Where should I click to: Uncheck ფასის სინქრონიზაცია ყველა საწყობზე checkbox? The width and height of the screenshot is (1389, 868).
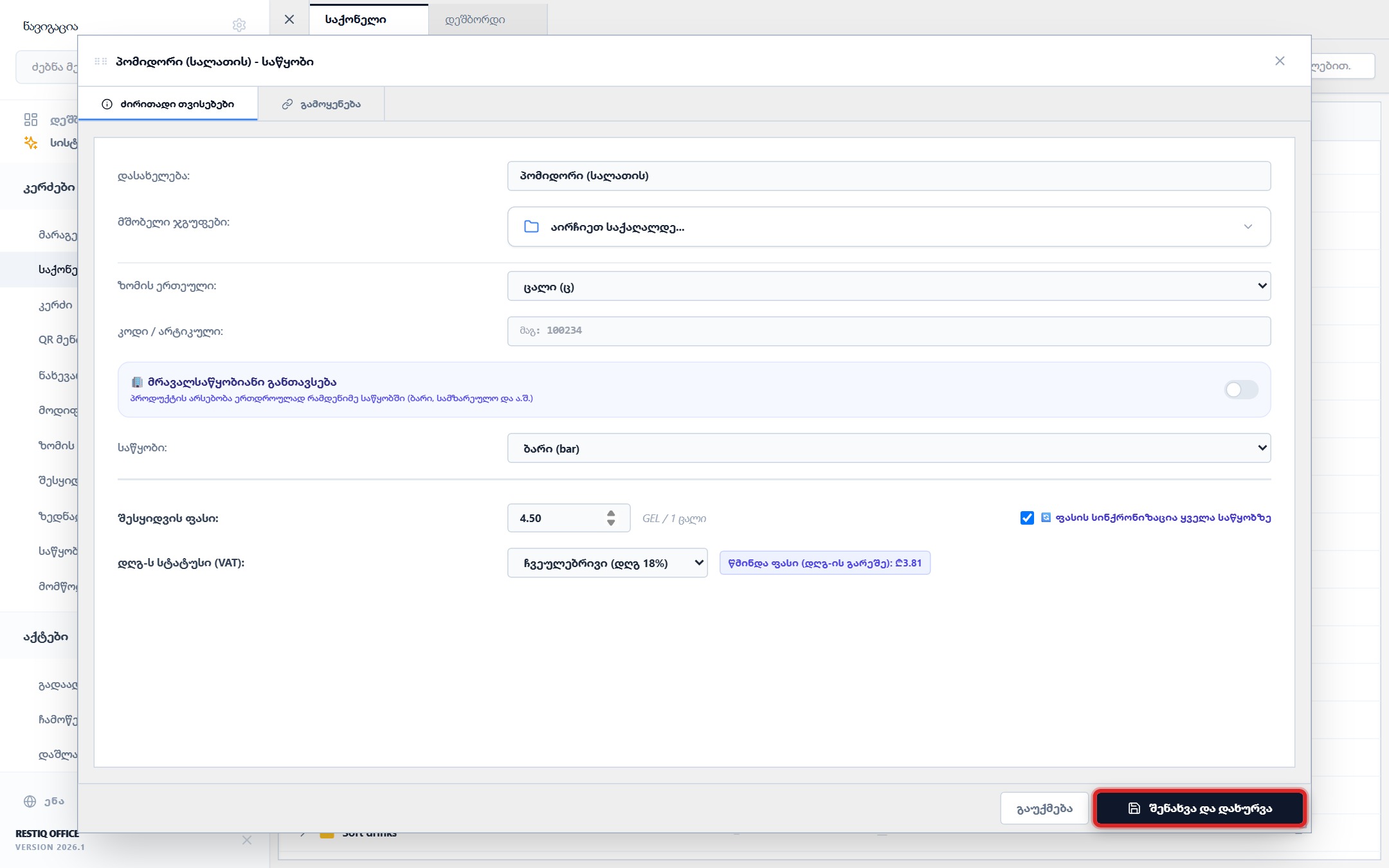tap(1027, 518)
